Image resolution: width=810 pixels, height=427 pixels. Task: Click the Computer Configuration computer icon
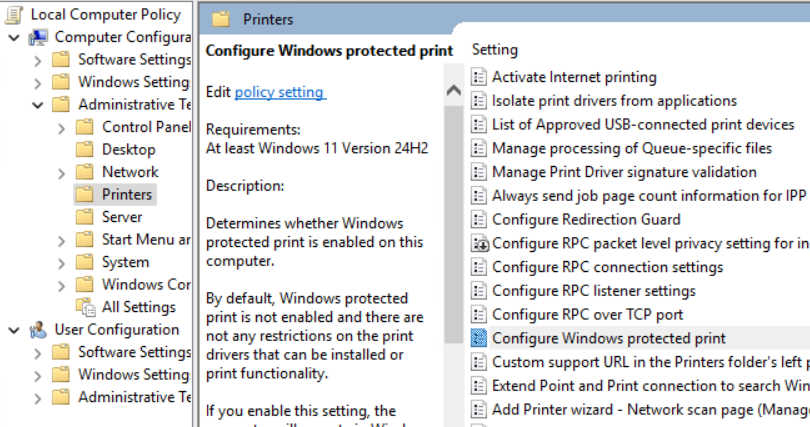pos(38,37)
